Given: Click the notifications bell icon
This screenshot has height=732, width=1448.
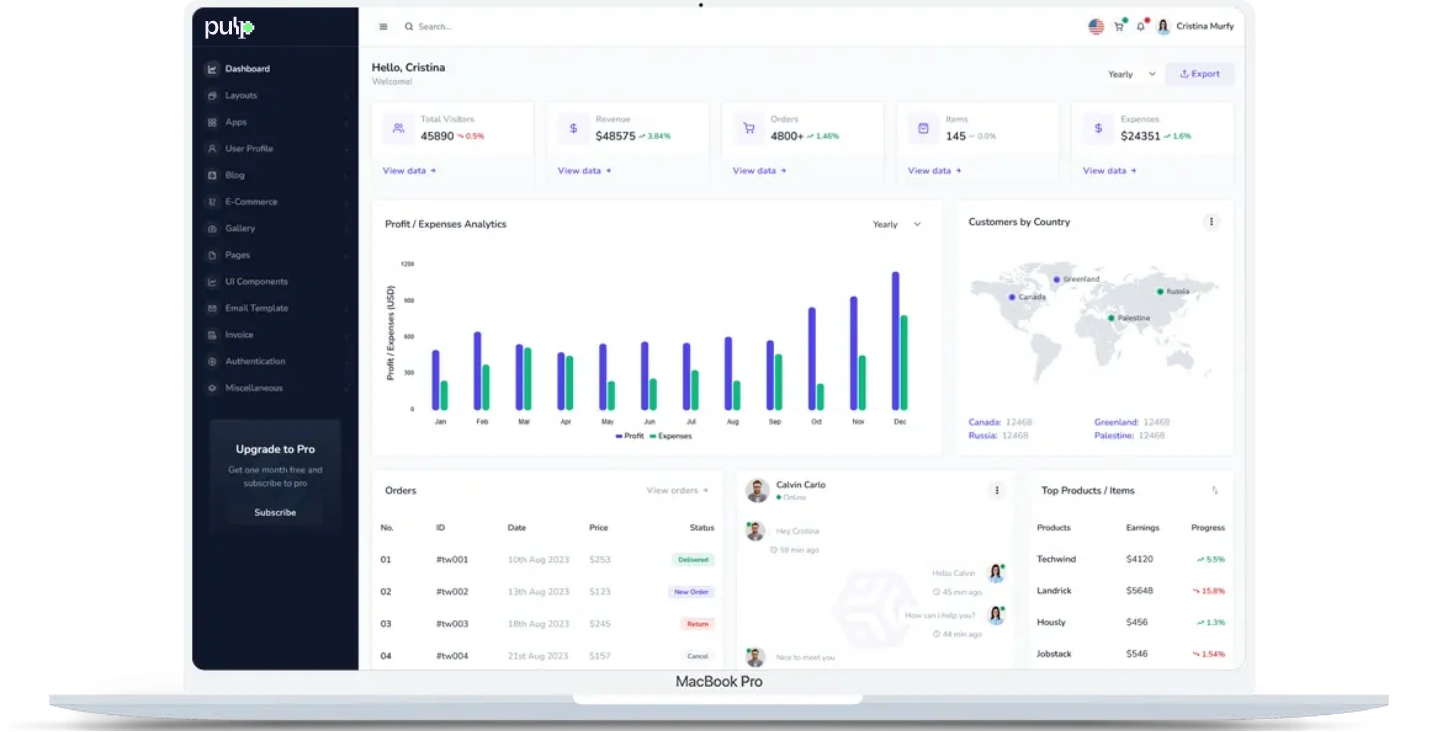Looking at the screenshot, I should [x=1141, y=26].
